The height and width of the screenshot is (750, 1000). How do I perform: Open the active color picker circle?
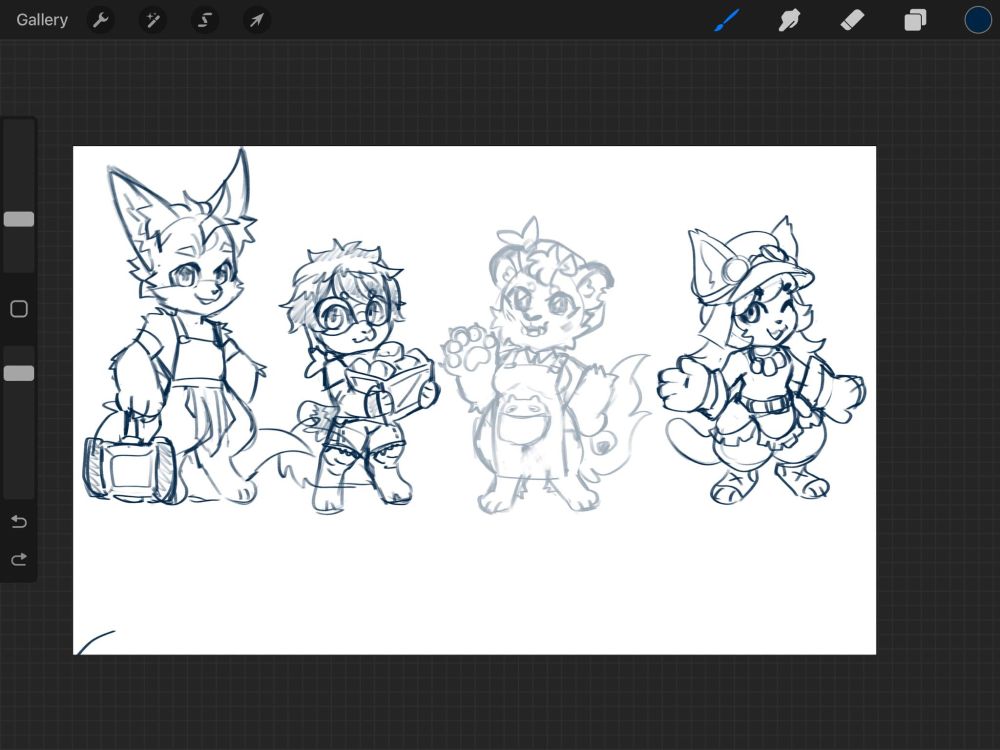pyautogui.click(x=978, y=20)
